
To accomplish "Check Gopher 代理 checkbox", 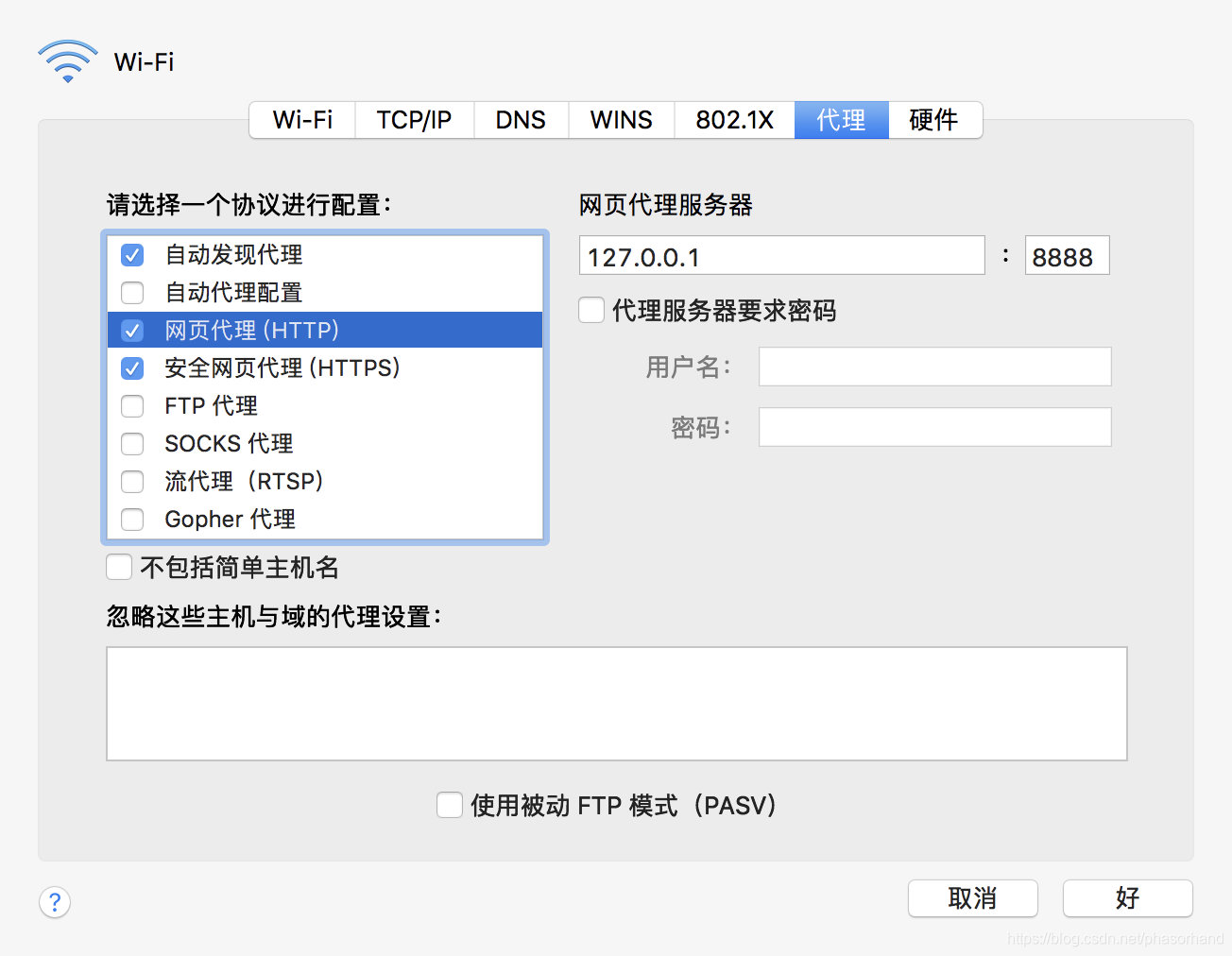I will coord(132,520).
